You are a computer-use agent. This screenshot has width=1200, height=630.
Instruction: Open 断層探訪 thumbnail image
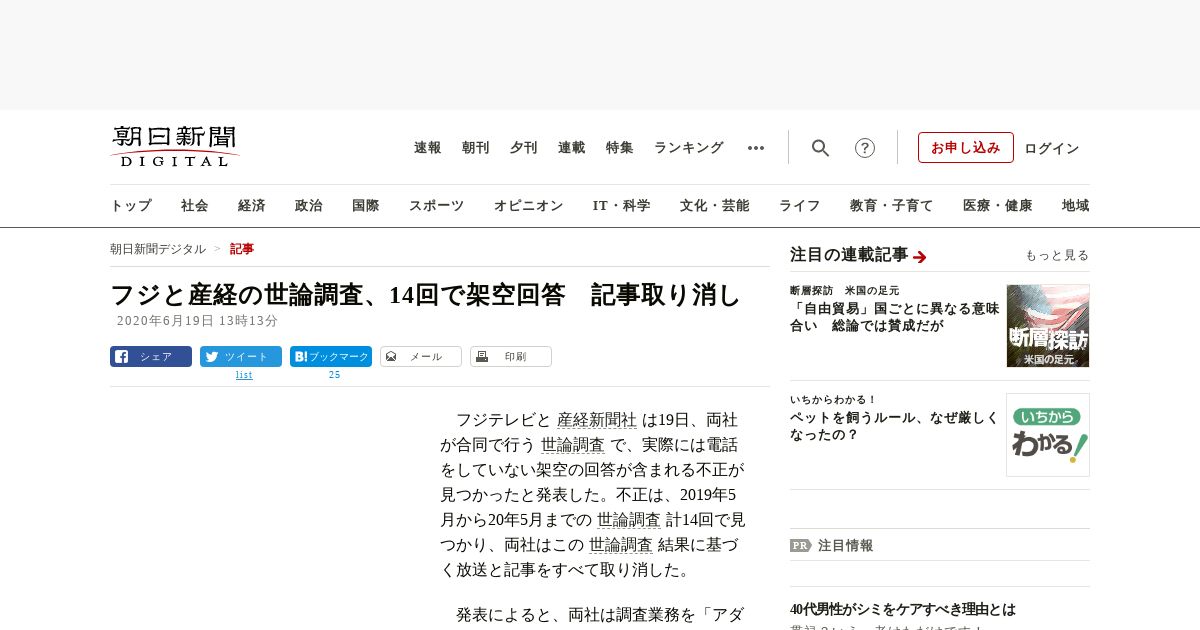click(x=1048, y=326)
